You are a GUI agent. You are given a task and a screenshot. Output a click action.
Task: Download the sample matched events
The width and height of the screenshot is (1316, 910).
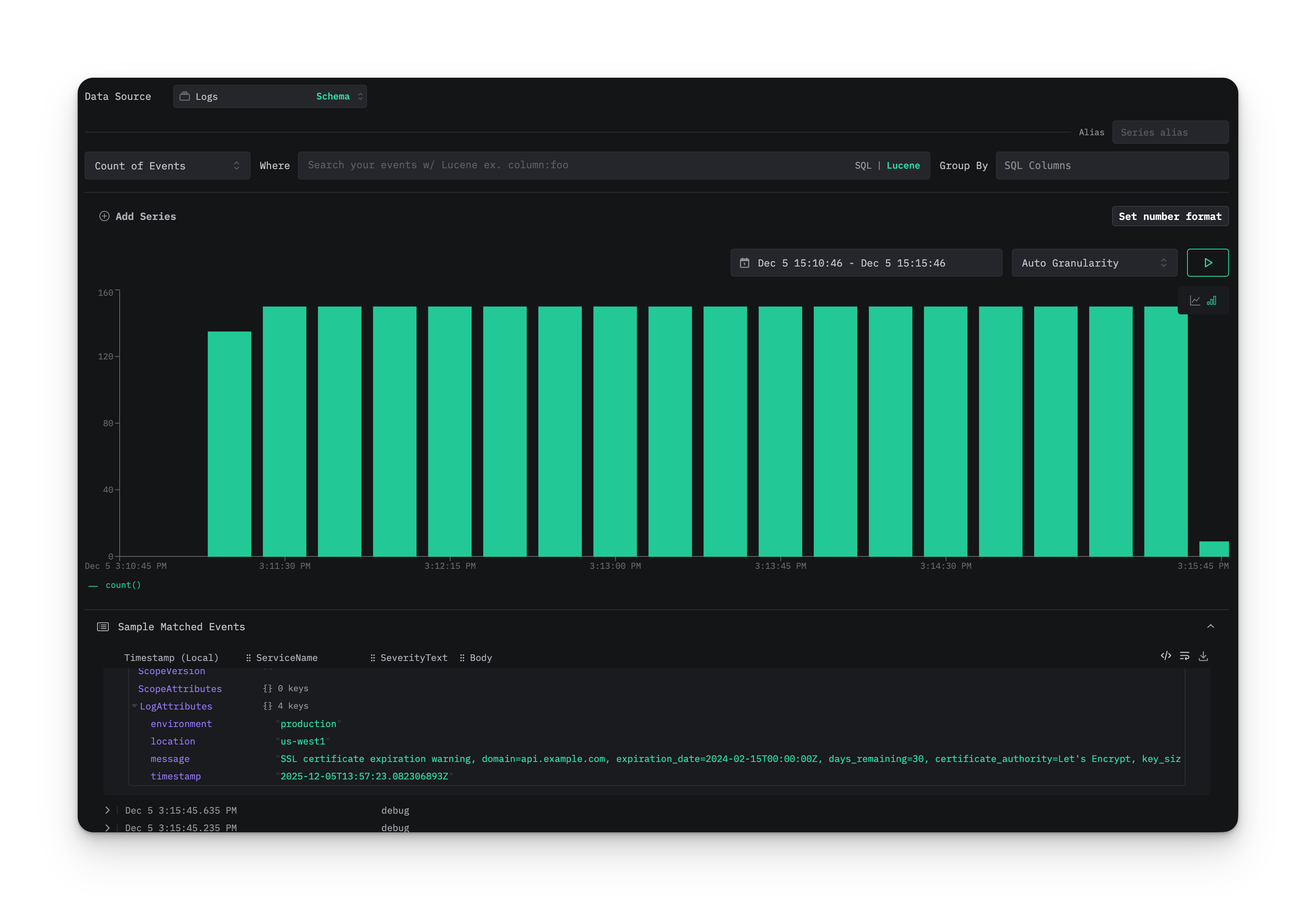click(1204, 656)
